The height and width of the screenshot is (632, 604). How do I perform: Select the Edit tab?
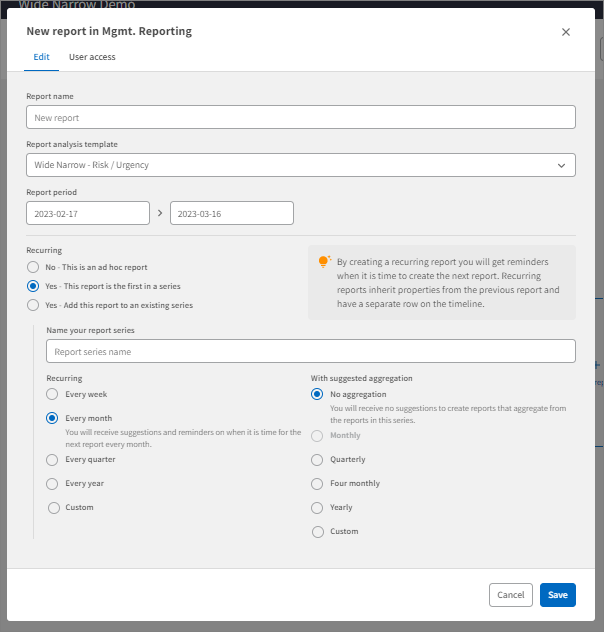(x=41, y=57)
